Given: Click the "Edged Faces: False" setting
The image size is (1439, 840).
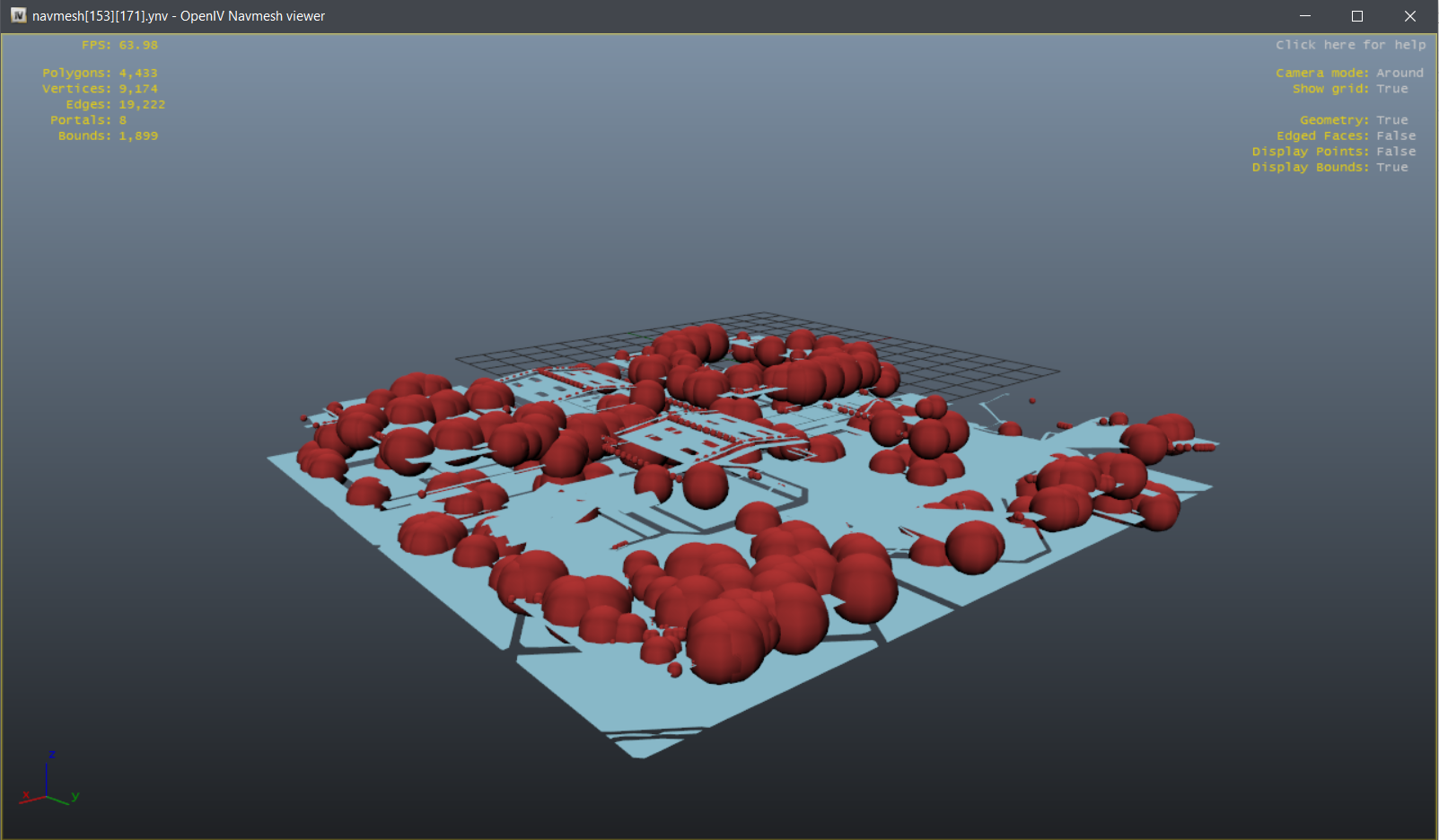Looking at the screenshot, I should tap(1346, 136).
